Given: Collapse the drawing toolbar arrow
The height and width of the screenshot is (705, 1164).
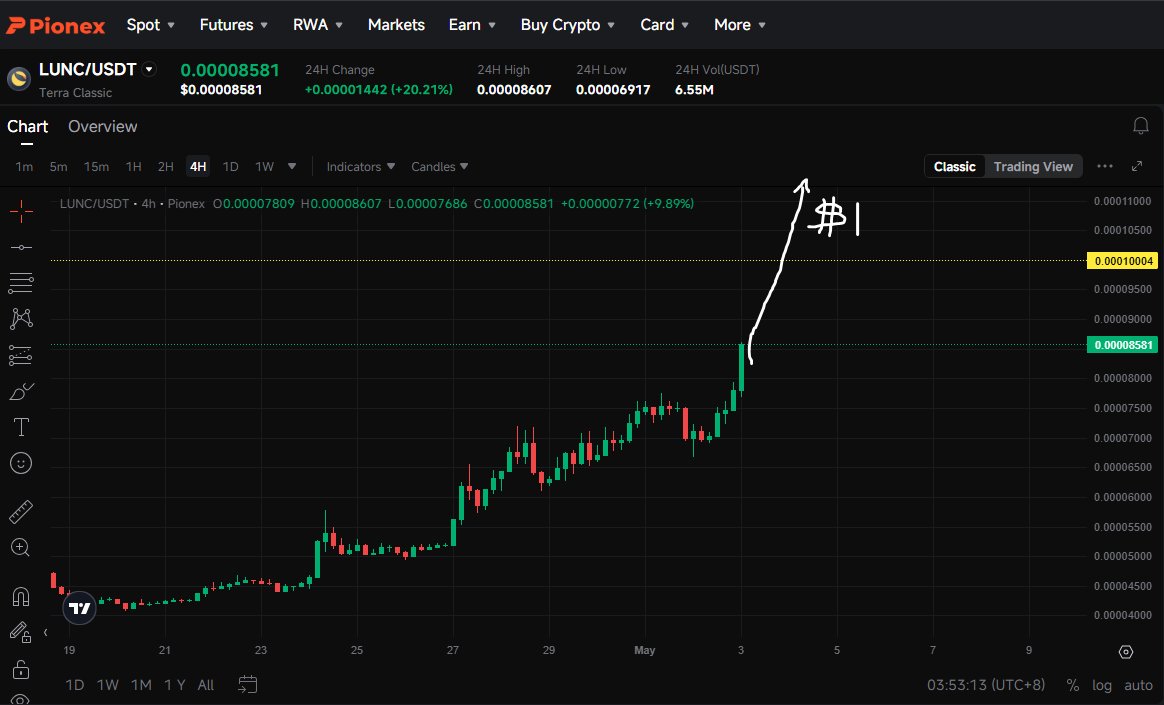Looking at the screenshot, I should click(x=45, y=632).
